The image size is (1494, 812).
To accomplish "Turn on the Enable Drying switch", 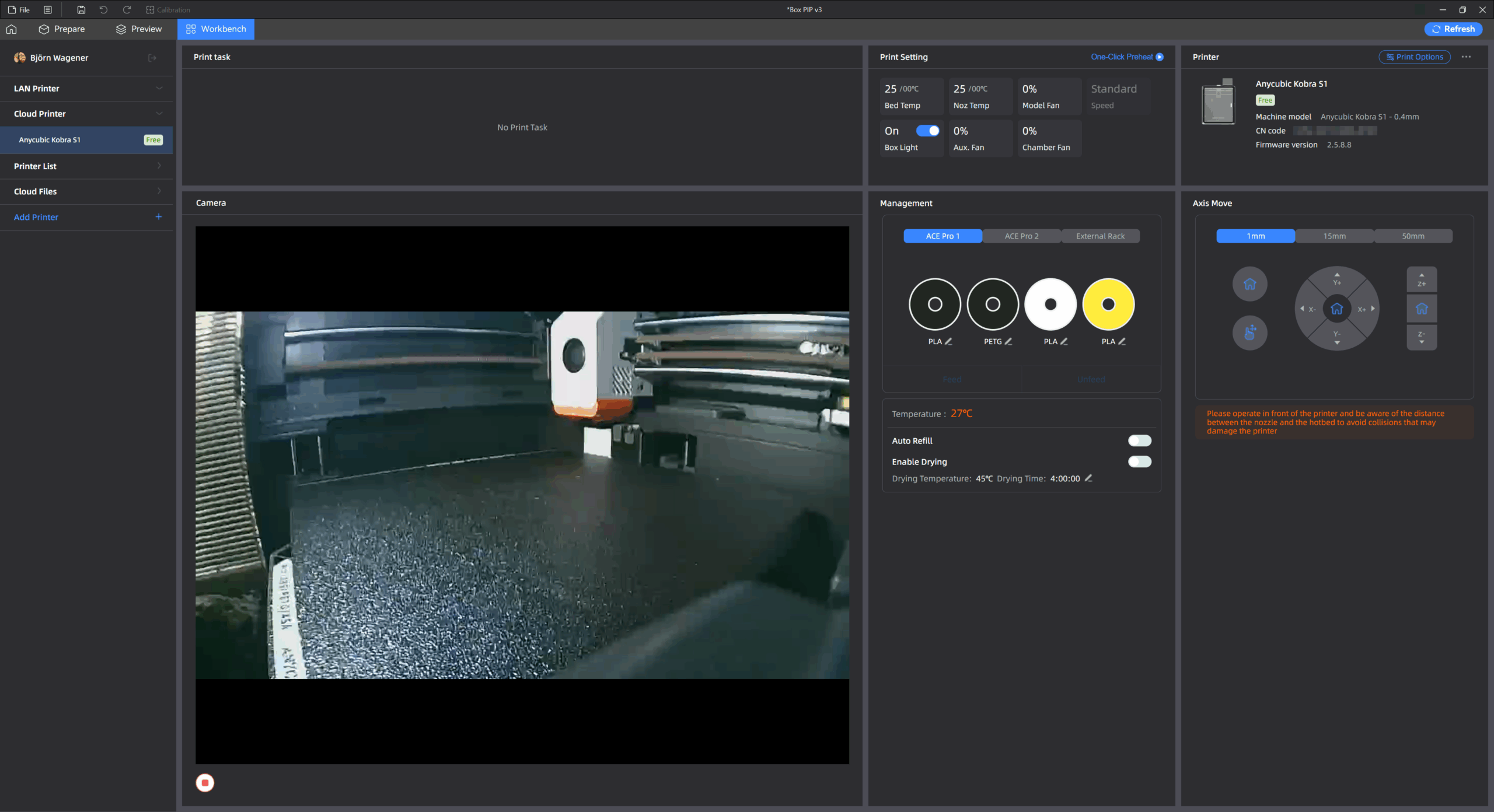I will point(1139,461).
